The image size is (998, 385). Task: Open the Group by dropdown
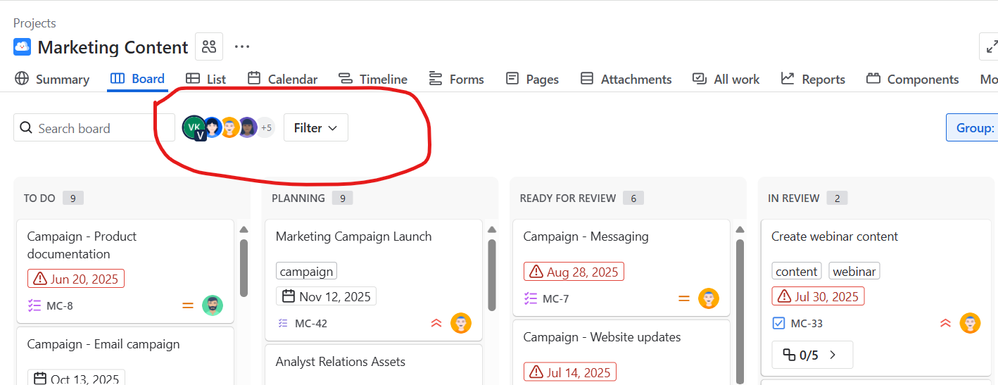pos(972,128)
